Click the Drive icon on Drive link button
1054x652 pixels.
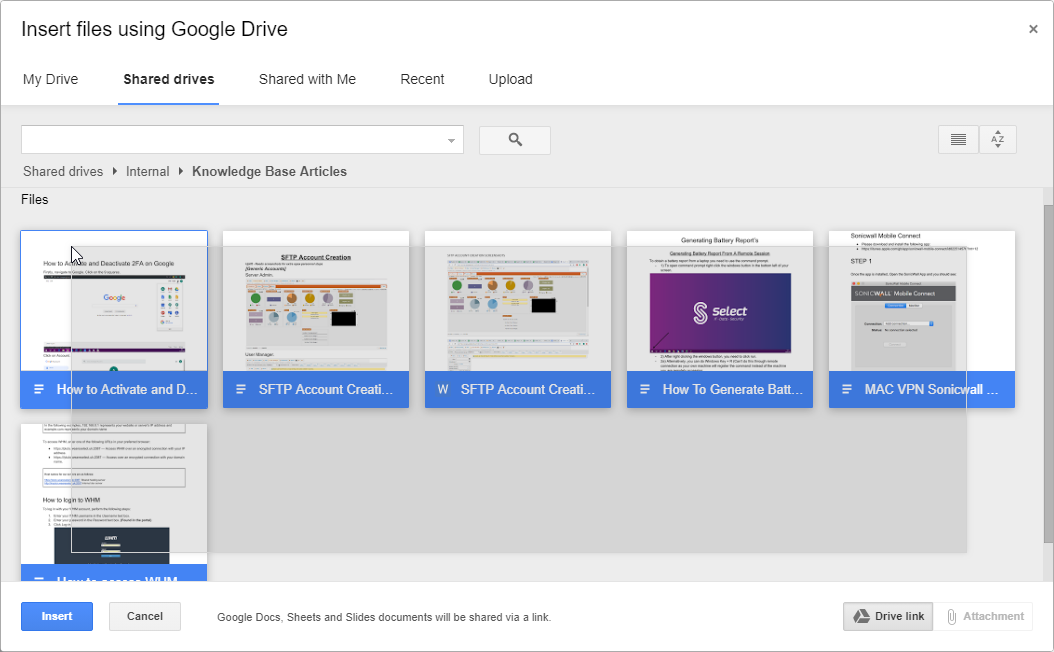[861, 616]
